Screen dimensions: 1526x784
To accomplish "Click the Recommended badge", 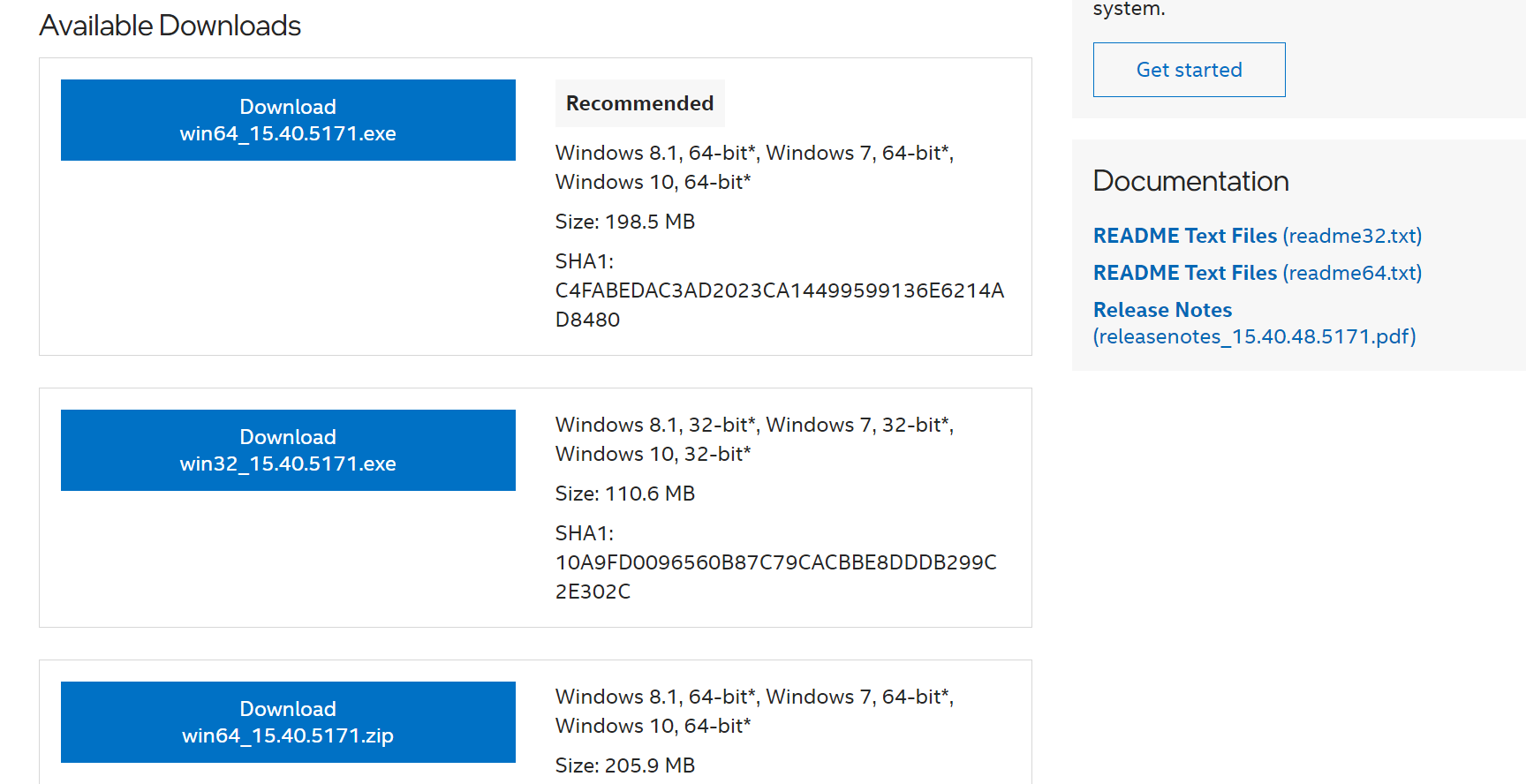I will [x=639, y=103].
